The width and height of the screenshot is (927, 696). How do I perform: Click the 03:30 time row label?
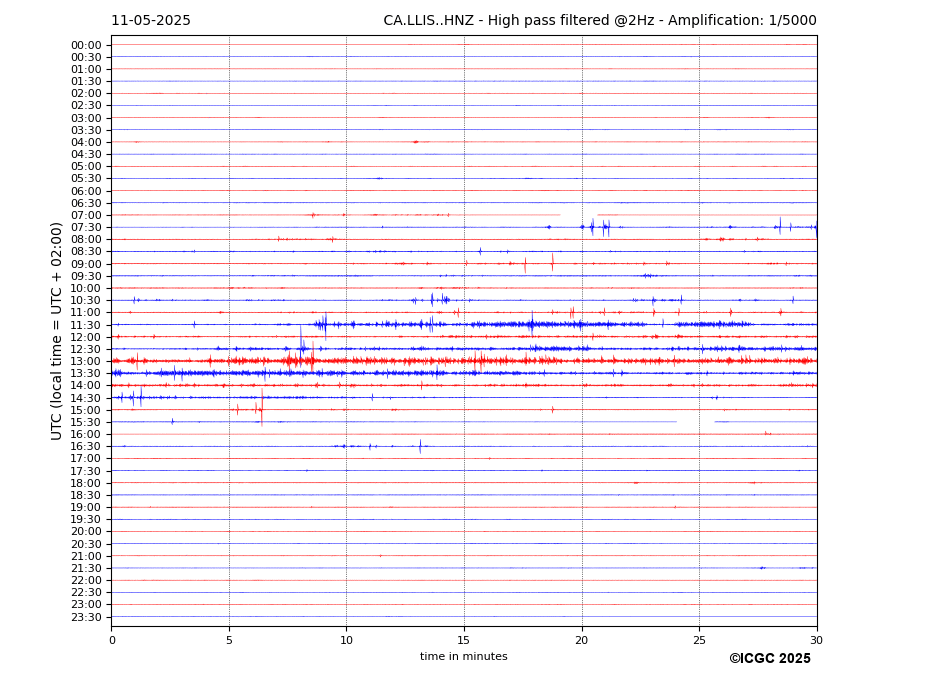click(86, 130)
